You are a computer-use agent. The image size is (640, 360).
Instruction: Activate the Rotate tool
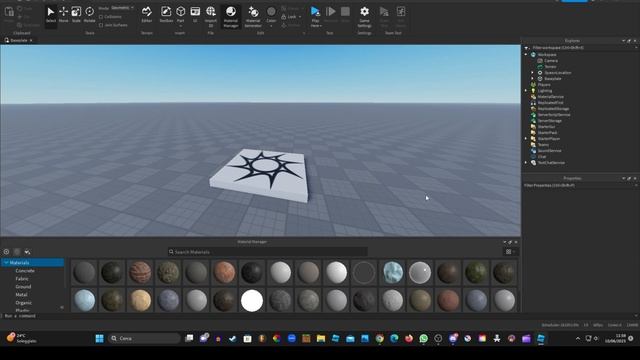coord(89,15)
